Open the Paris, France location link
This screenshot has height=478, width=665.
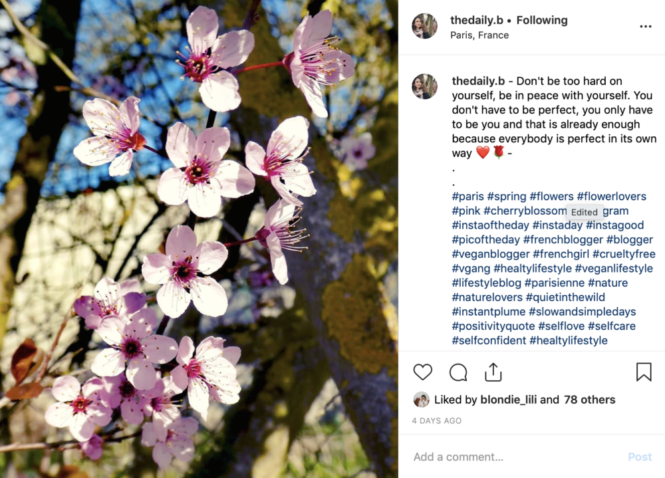pyautogui.click(x=479, y=35)
